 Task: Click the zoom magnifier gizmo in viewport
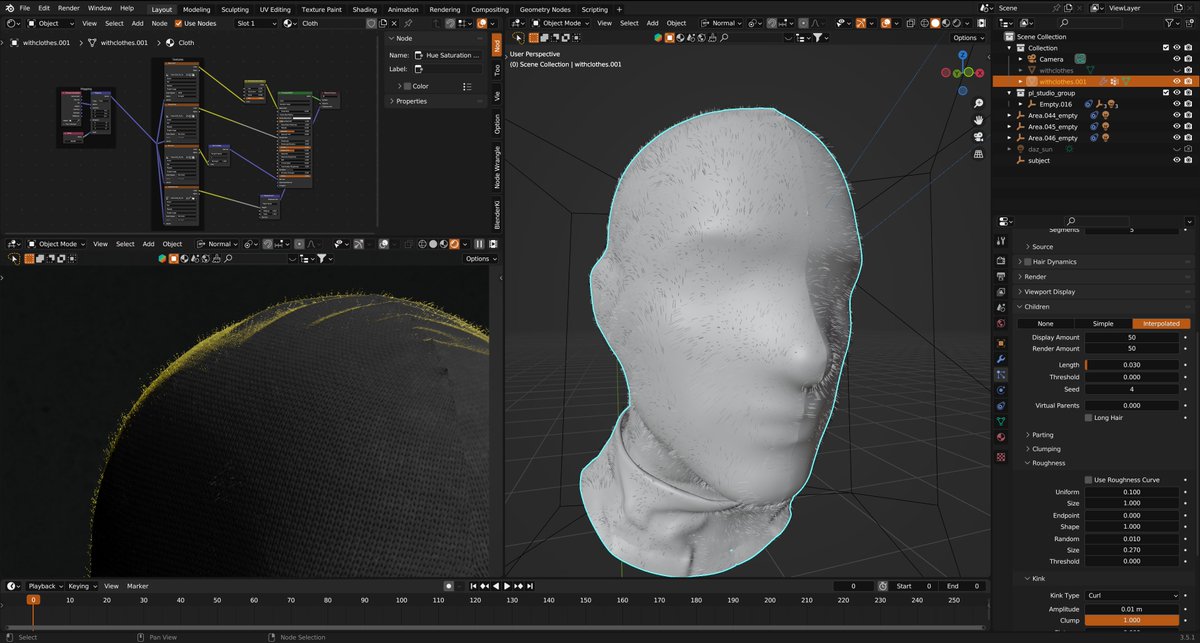point(978,103)
